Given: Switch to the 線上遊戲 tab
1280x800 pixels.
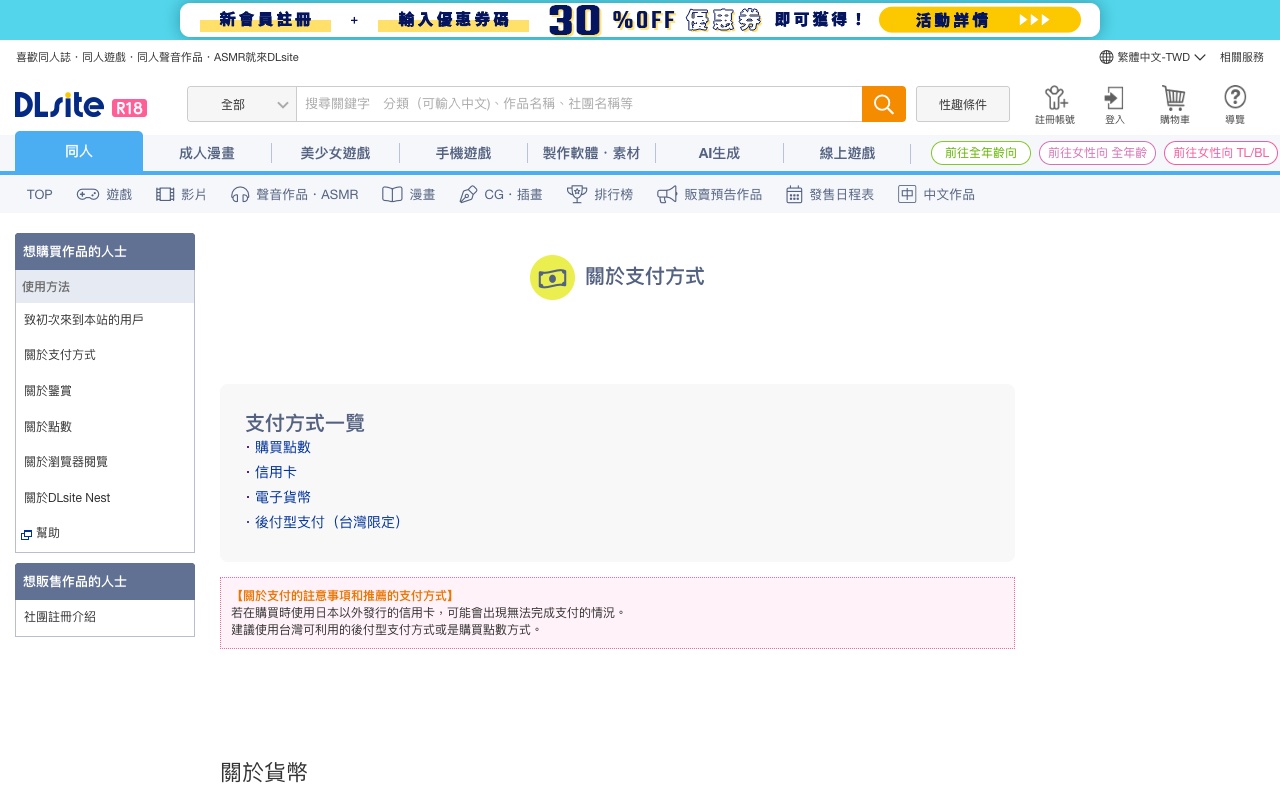Looking at the screenshot, I should [847, 153].
